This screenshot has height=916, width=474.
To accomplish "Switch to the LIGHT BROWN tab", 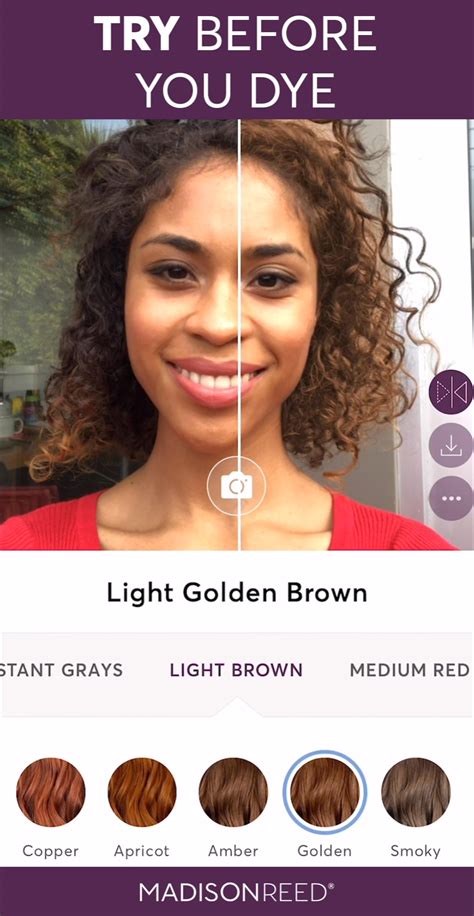I will (236, 670).
